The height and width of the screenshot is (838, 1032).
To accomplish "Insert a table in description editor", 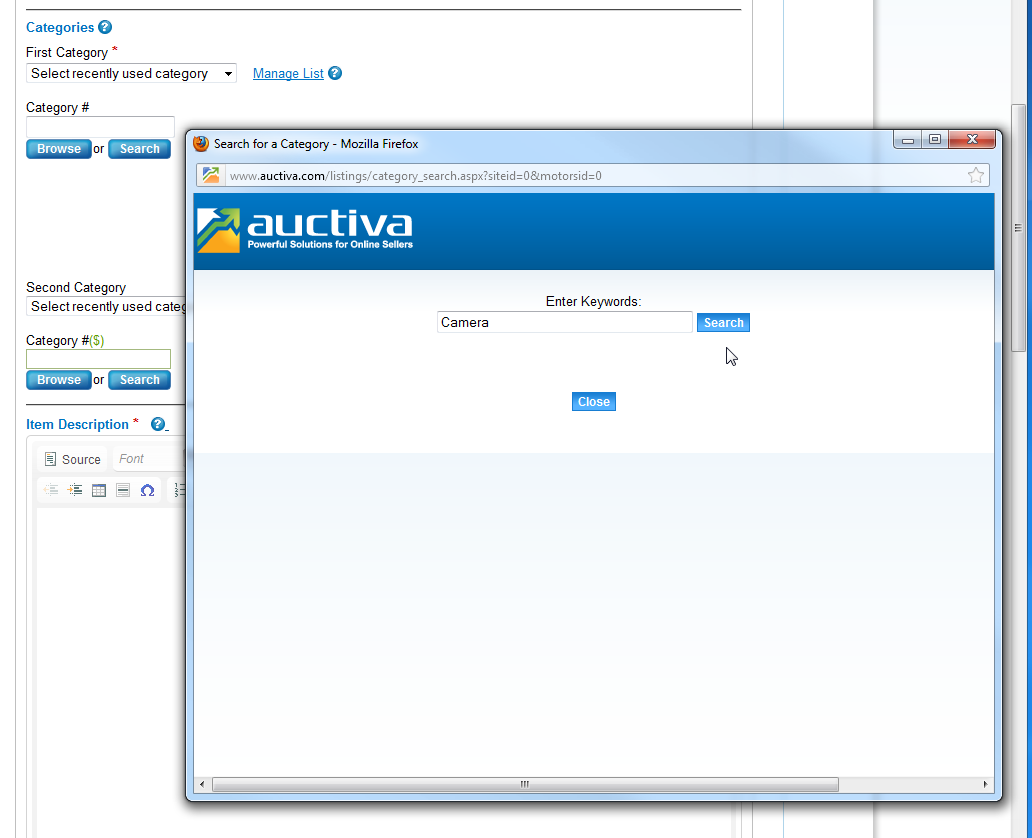I will [99, 490].
